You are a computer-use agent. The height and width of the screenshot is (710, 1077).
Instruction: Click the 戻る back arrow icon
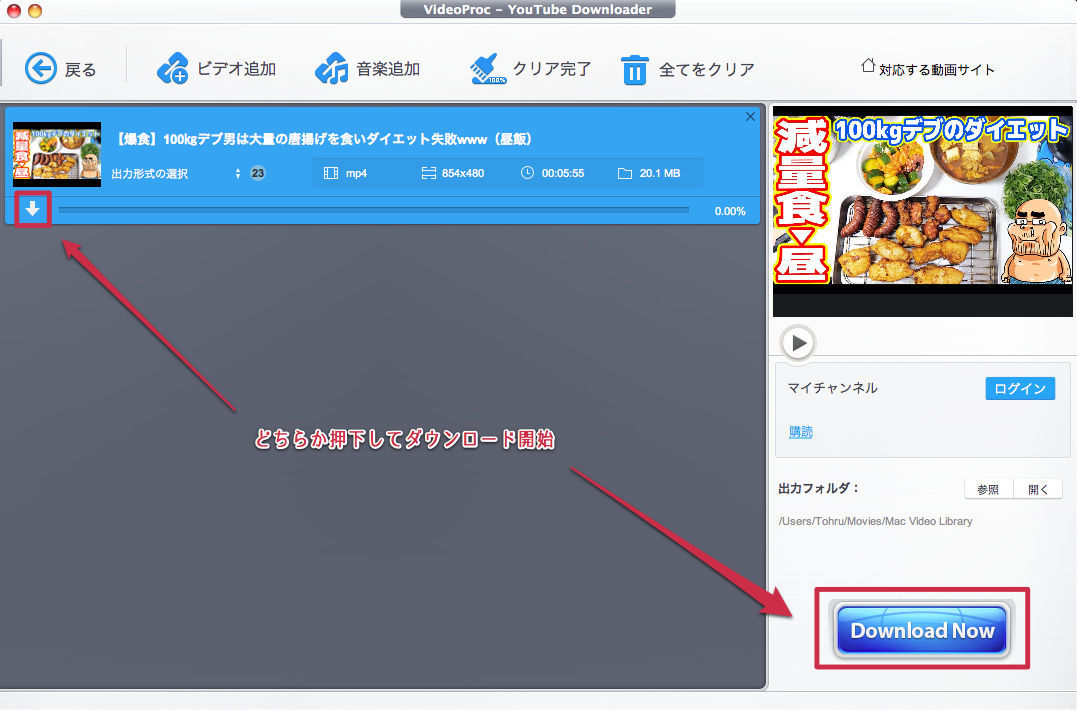[x=41, y=69]
